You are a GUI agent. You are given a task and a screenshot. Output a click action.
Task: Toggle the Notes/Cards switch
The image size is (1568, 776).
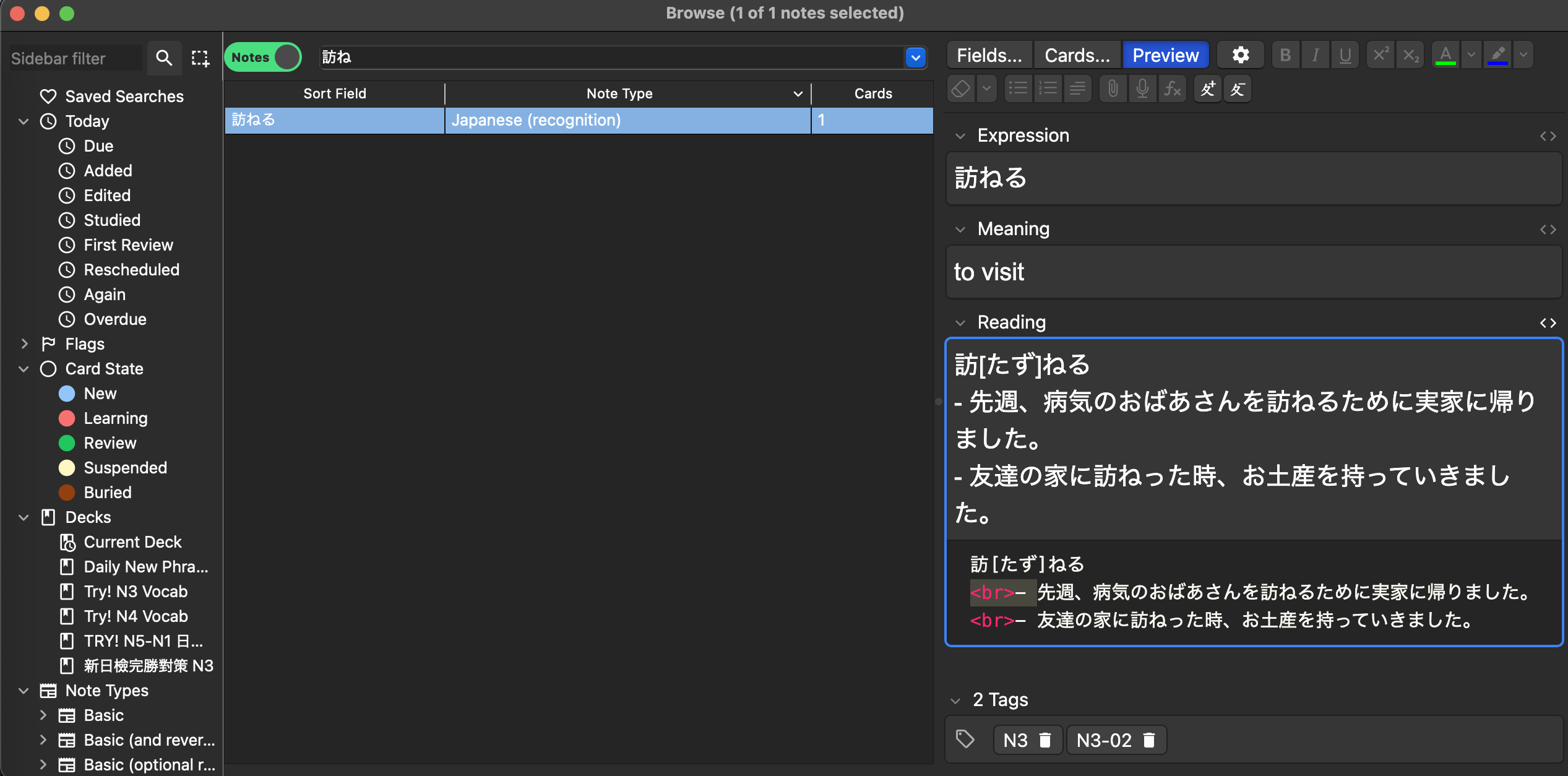263,58
